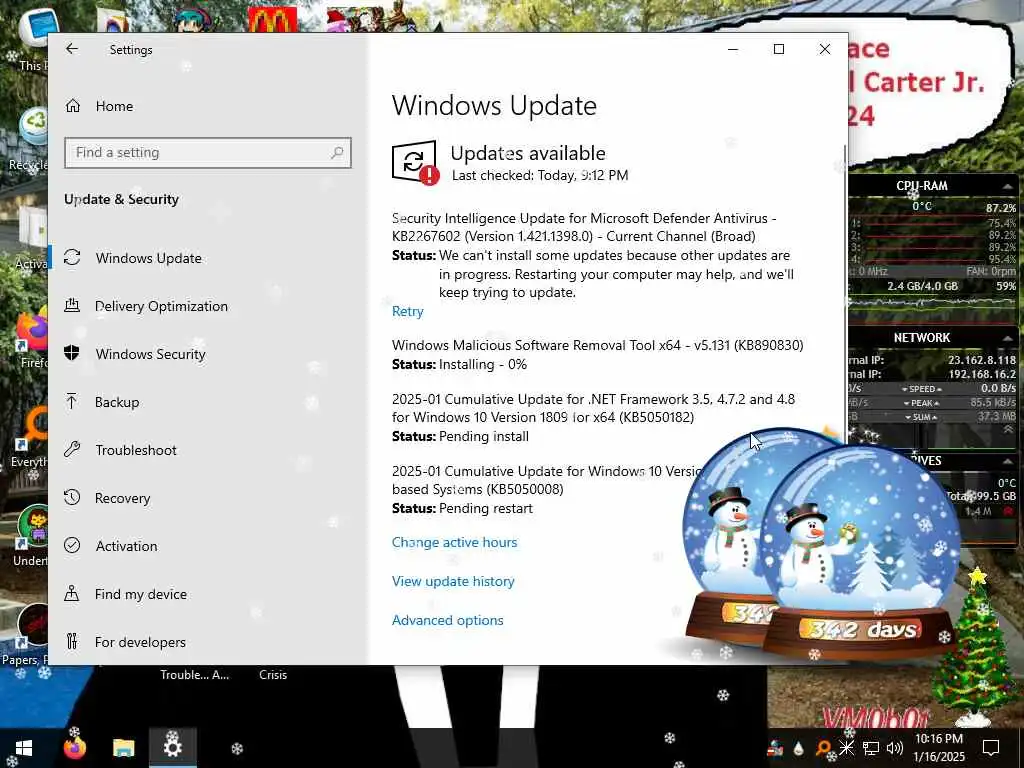Open Advanced options link
This screenshot has height=768, width=1024.
(x=447, y=620)
